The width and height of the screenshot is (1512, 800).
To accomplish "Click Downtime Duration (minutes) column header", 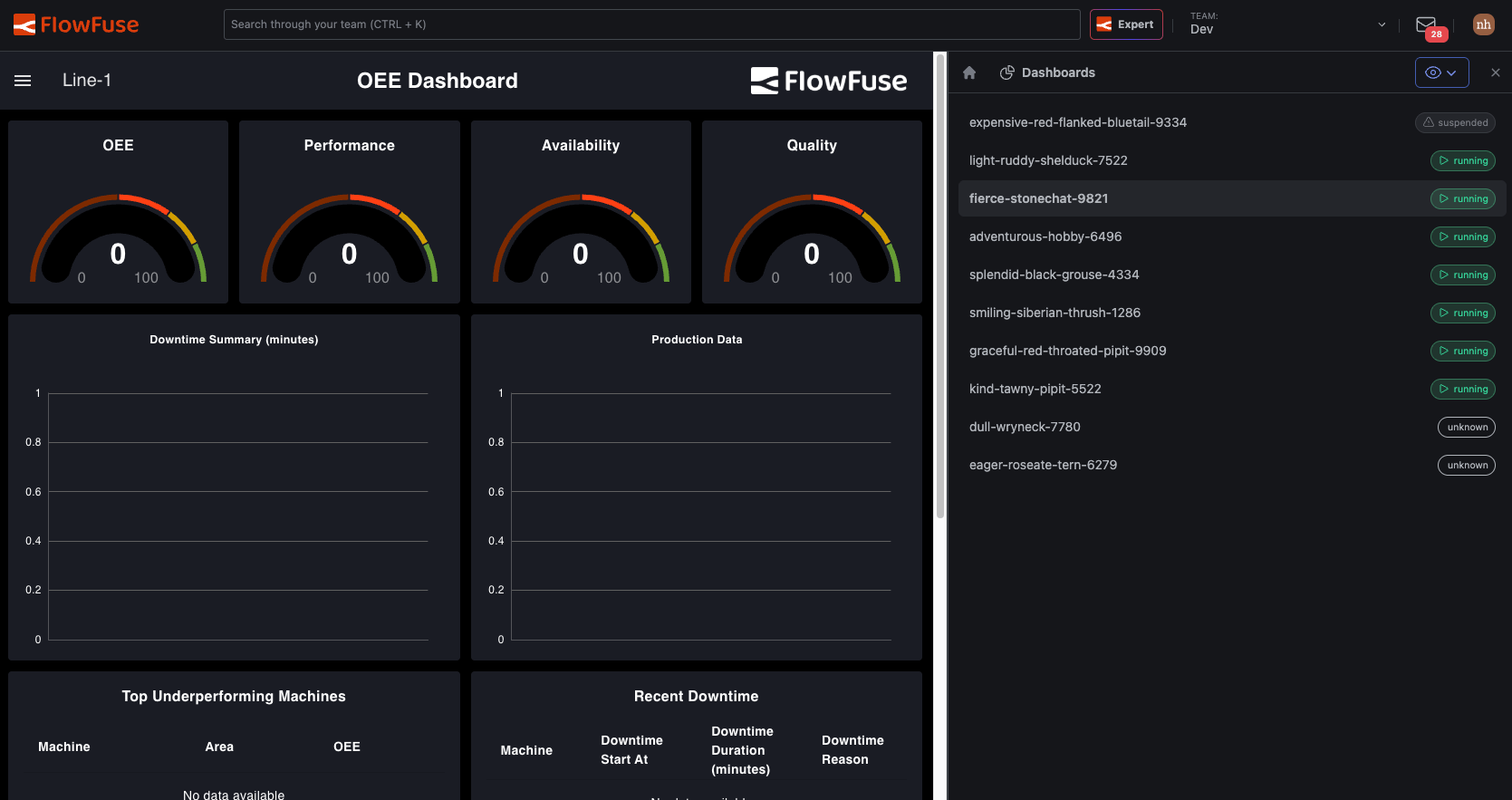I will (x=742, y=750).
